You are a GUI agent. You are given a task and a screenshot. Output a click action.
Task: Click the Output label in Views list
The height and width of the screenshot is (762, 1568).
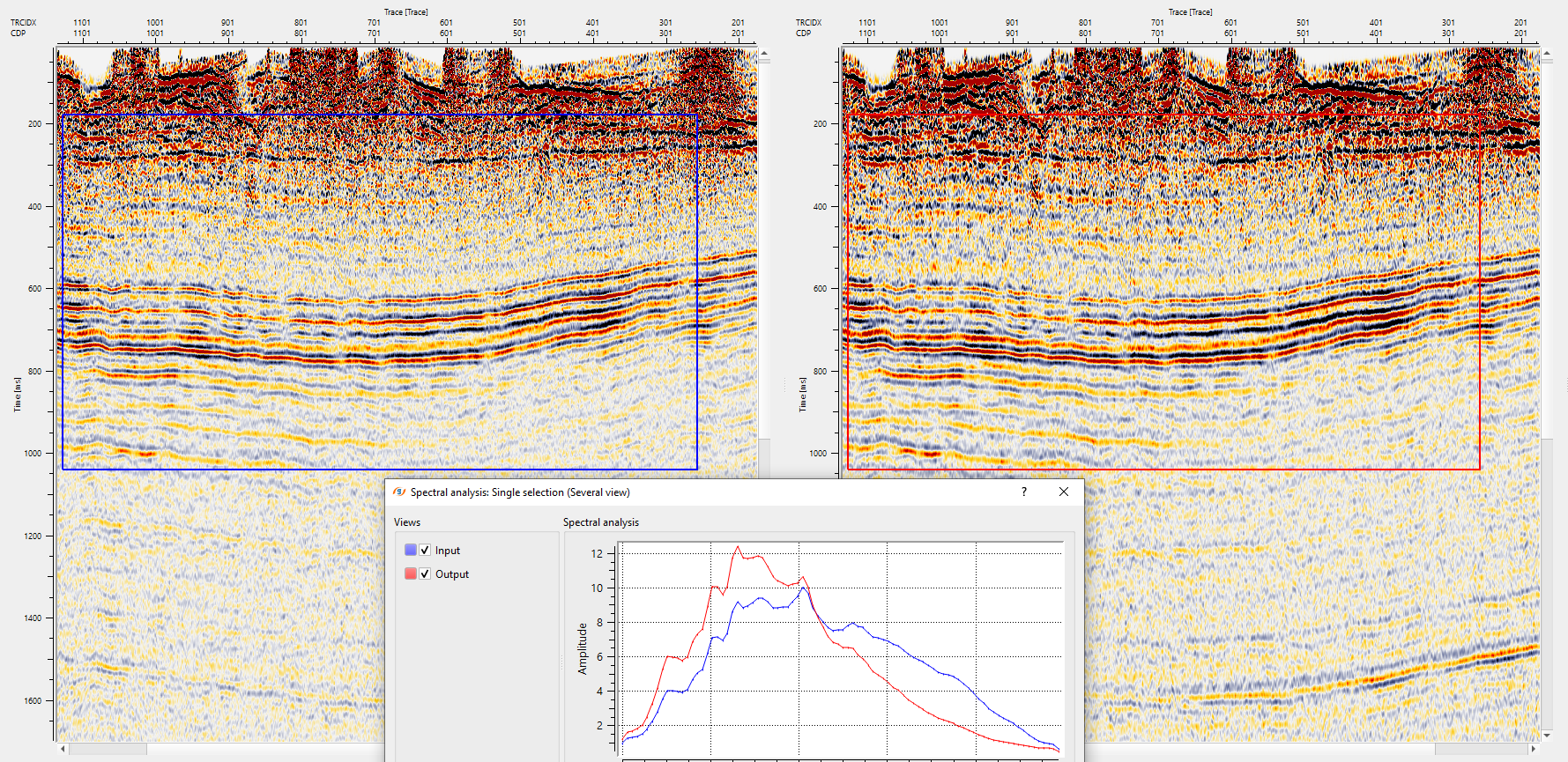point(451,574)
